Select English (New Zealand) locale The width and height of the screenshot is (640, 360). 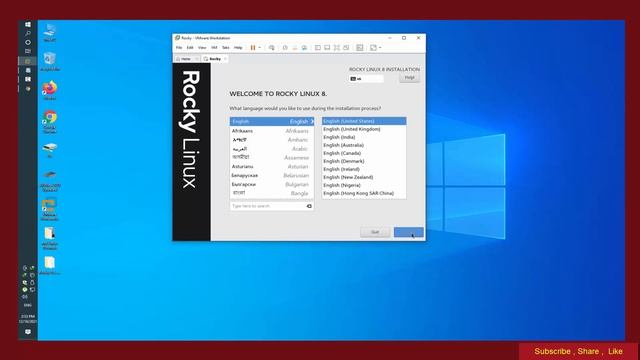pos(364,177)
